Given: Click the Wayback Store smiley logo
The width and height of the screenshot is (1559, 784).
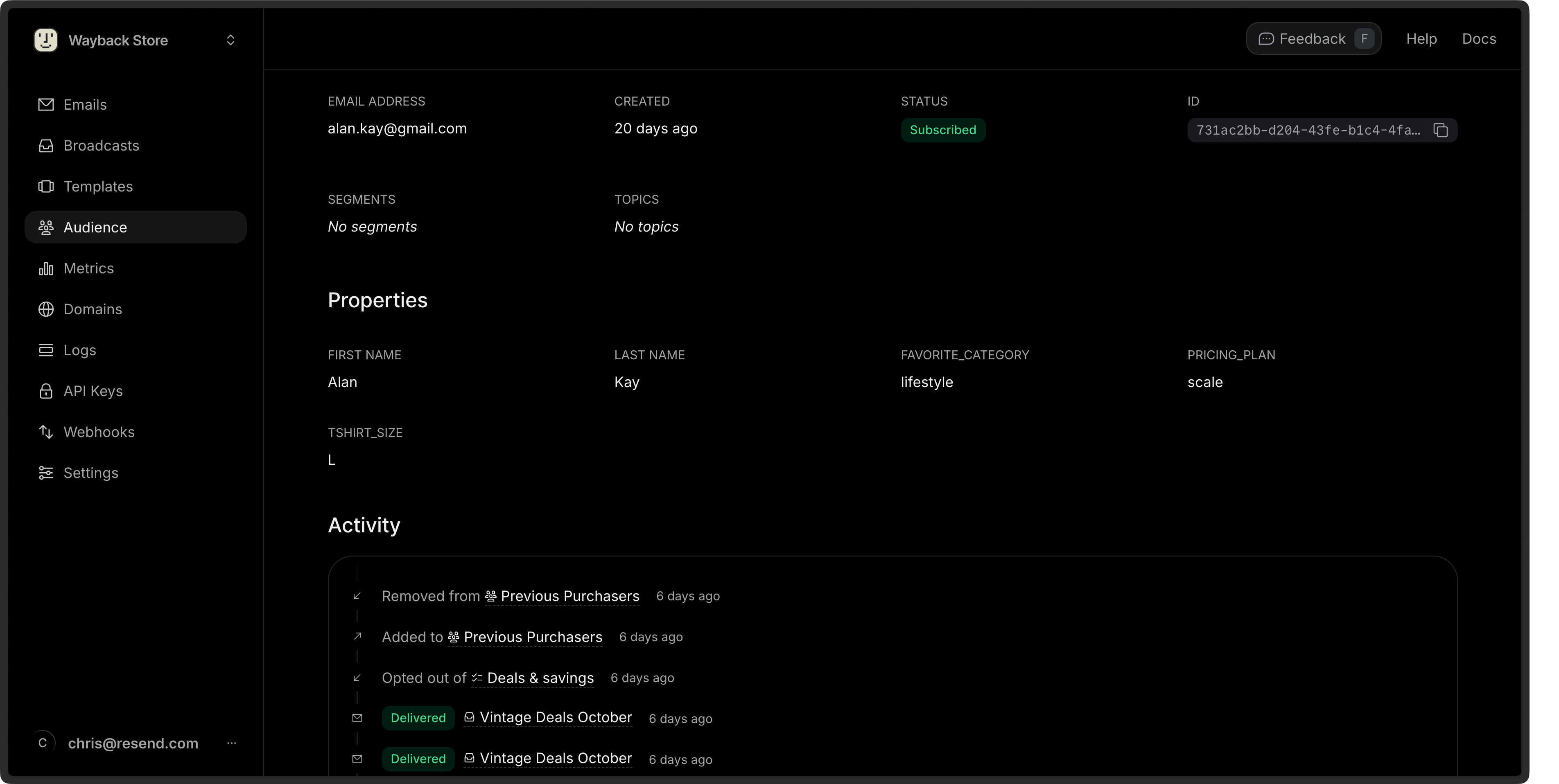Looking at the screenshot, I should pos(45,40).
